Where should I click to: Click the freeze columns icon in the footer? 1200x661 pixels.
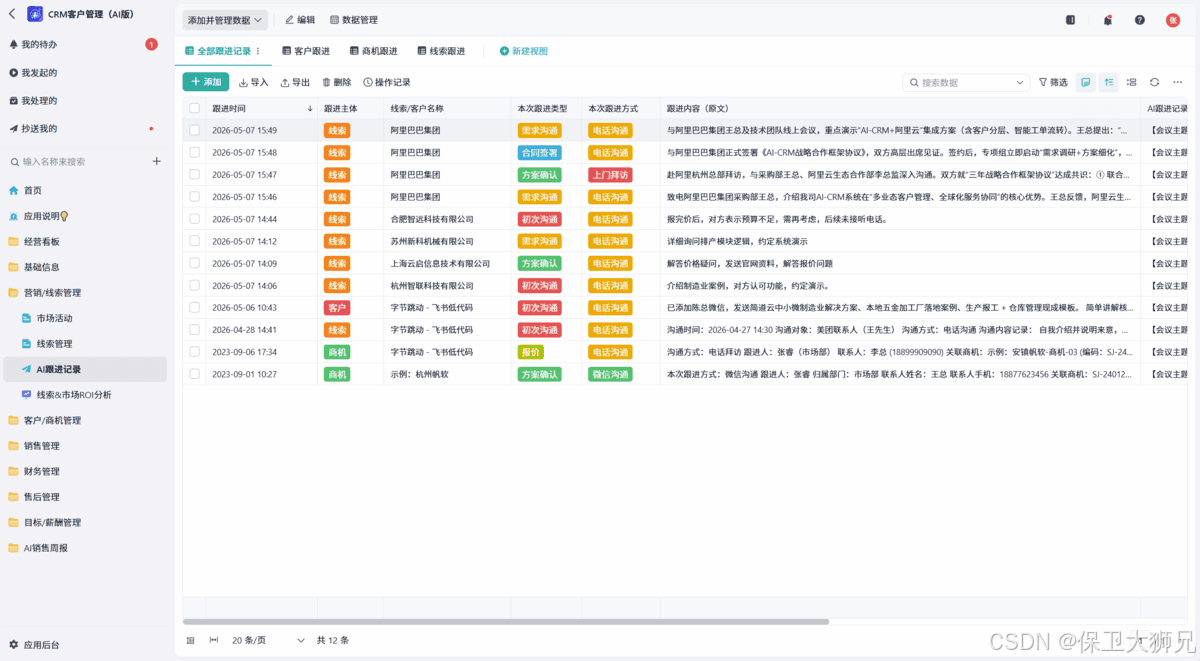coord(191,640)
